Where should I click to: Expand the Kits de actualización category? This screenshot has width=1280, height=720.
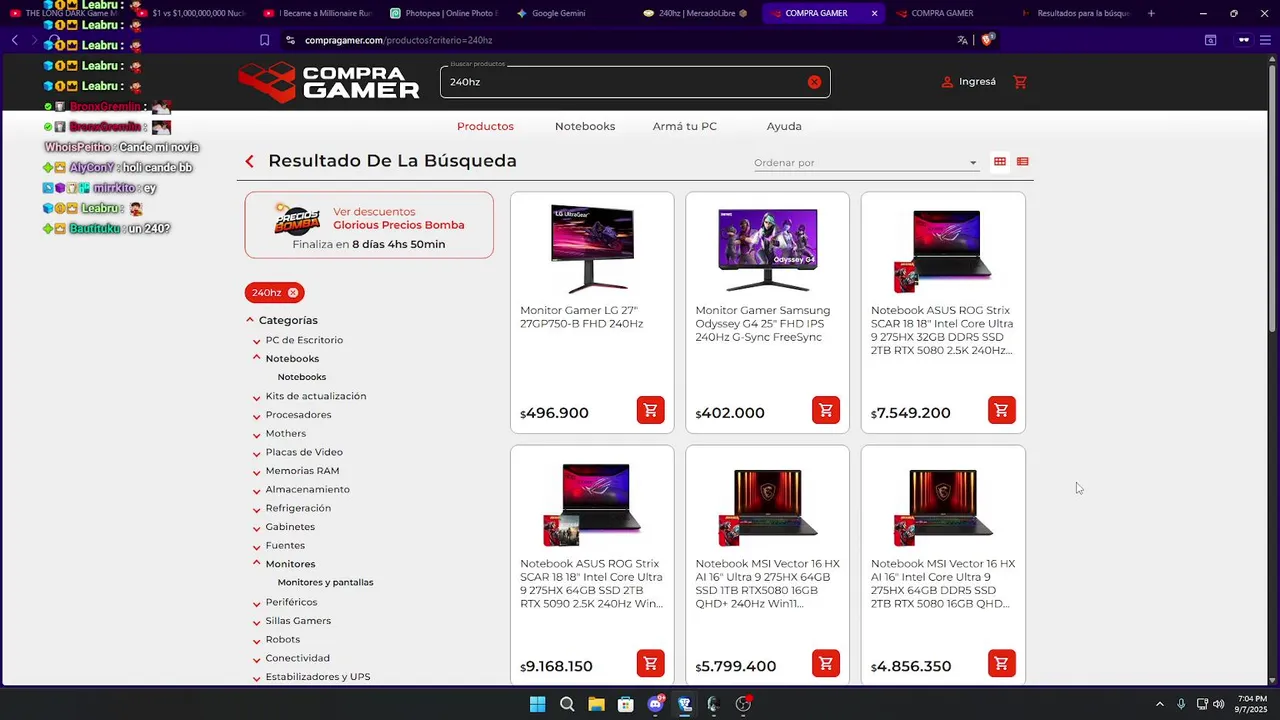[257, 397]
